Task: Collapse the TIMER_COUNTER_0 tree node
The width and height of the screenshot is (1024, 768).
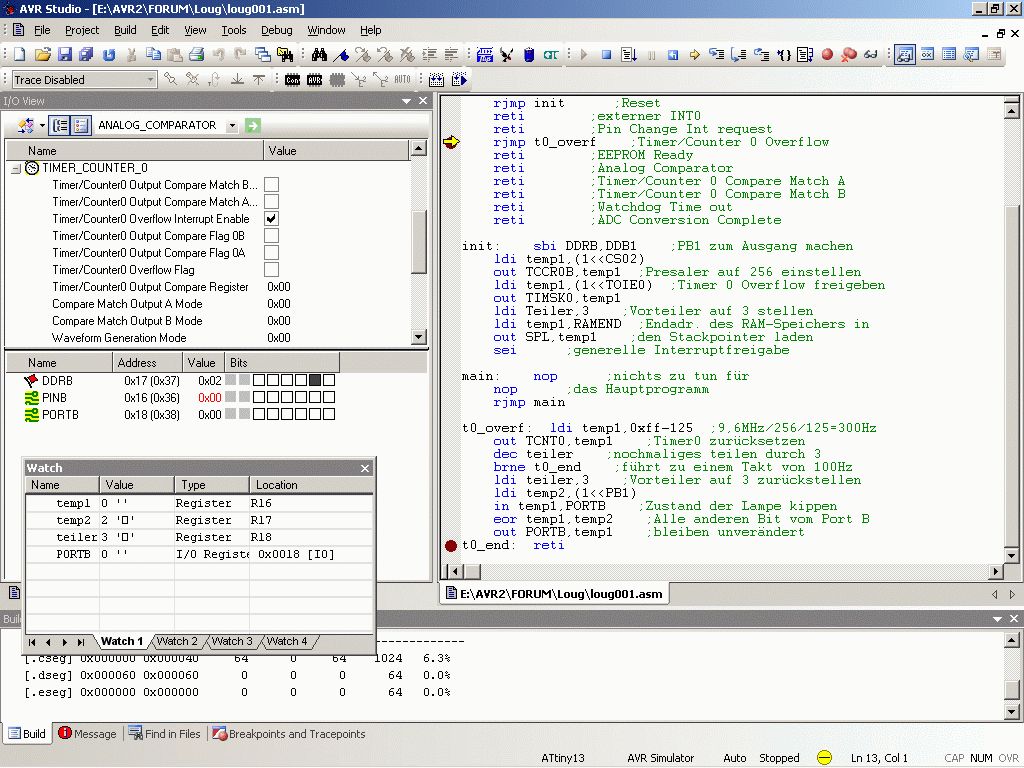Action: pyautogui.click(x=16, y=168)
